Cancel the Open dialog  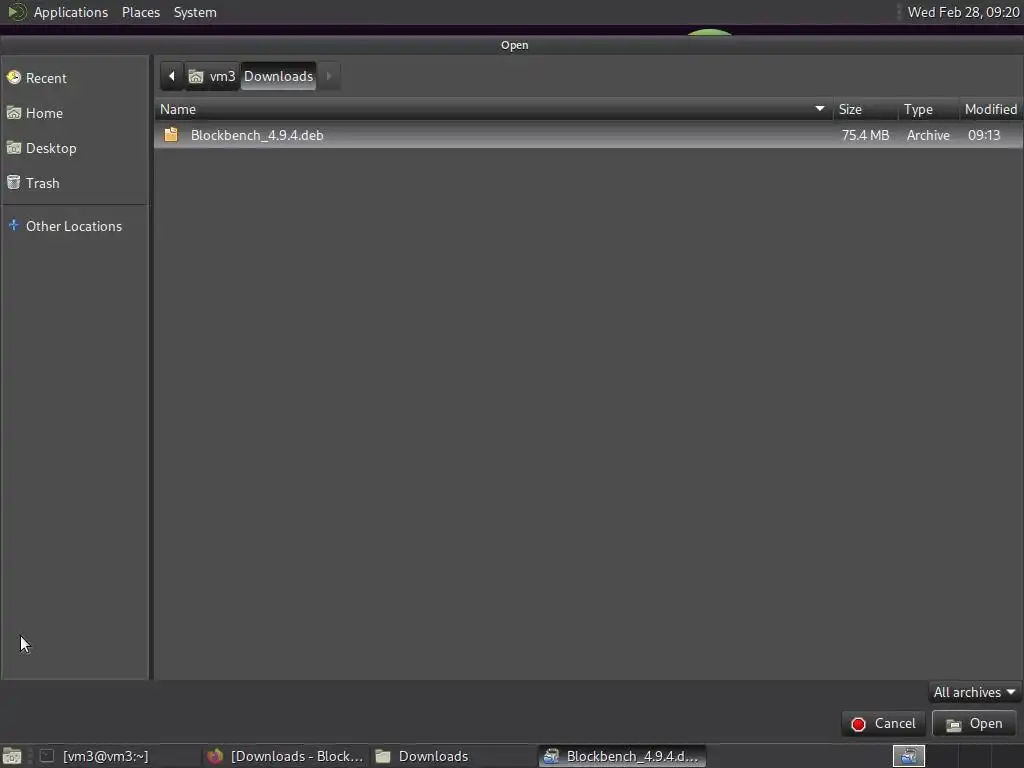pyautogui.click(x=884, y=724)
